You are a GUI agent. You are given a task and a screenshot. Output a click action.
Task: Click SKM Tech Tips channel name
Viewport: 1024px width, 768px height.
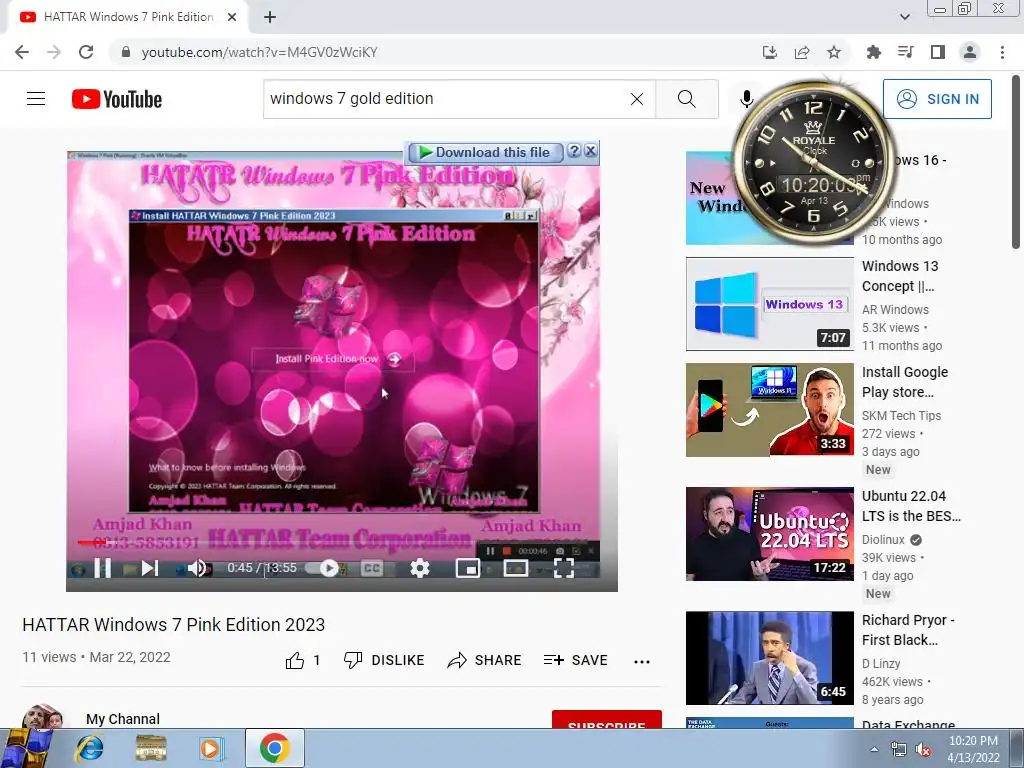pos(901,415)
